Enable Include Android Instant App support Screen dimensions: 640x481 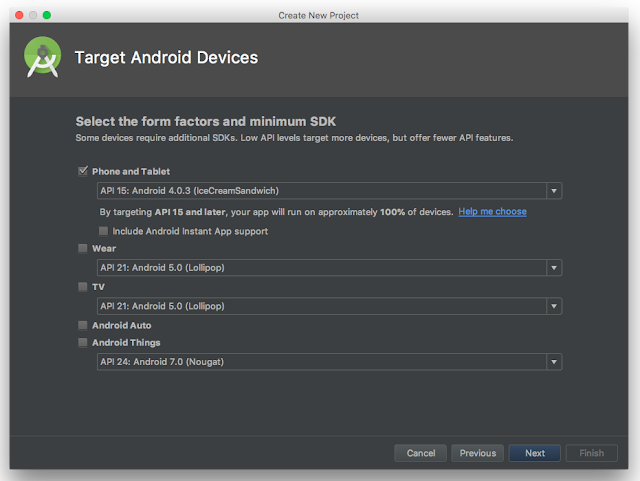pyautogui.click(x=104, y=231)
